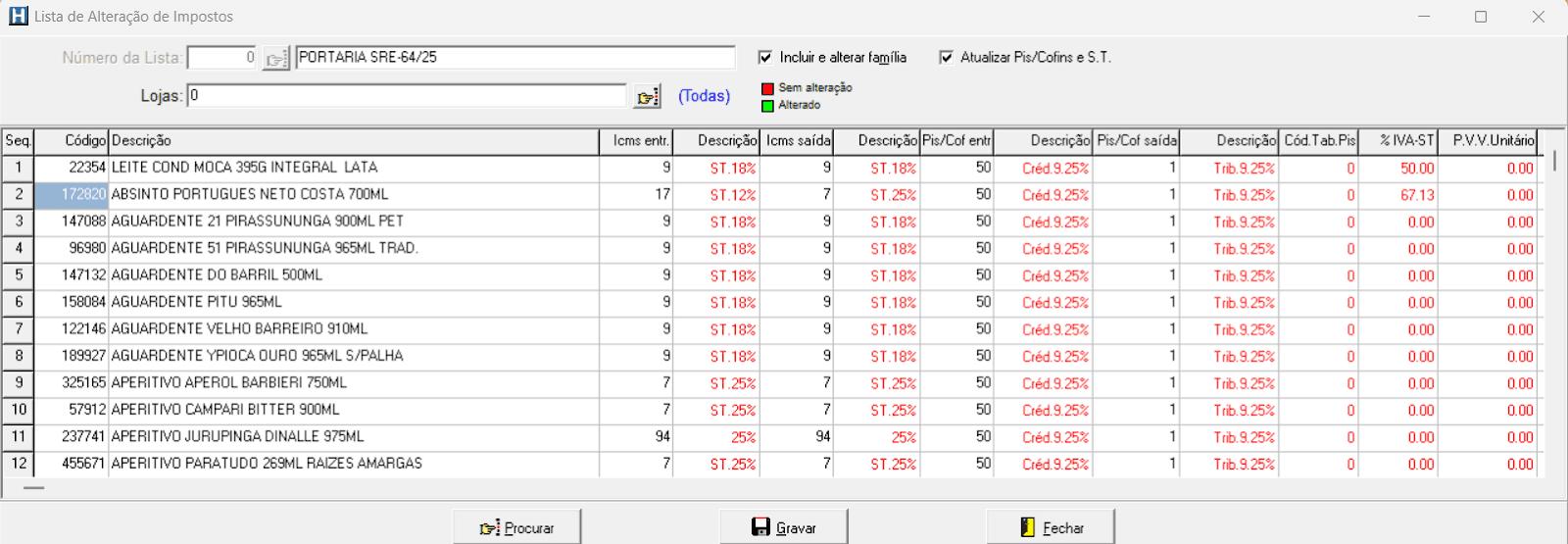The width and height of the screenshot is (1568, 544).
Task: Click code cell 455671
Action: coord(72,464)
